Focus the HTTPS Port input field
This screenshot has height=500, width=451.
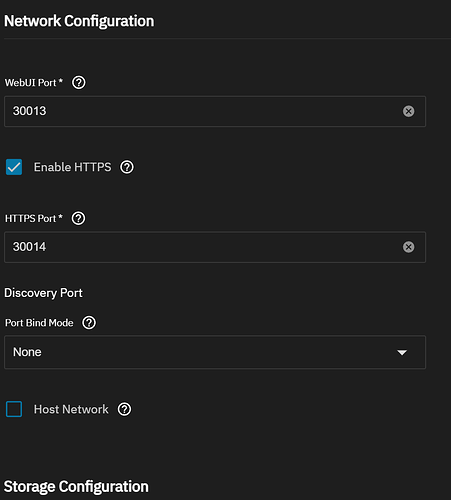click(215, 247)
